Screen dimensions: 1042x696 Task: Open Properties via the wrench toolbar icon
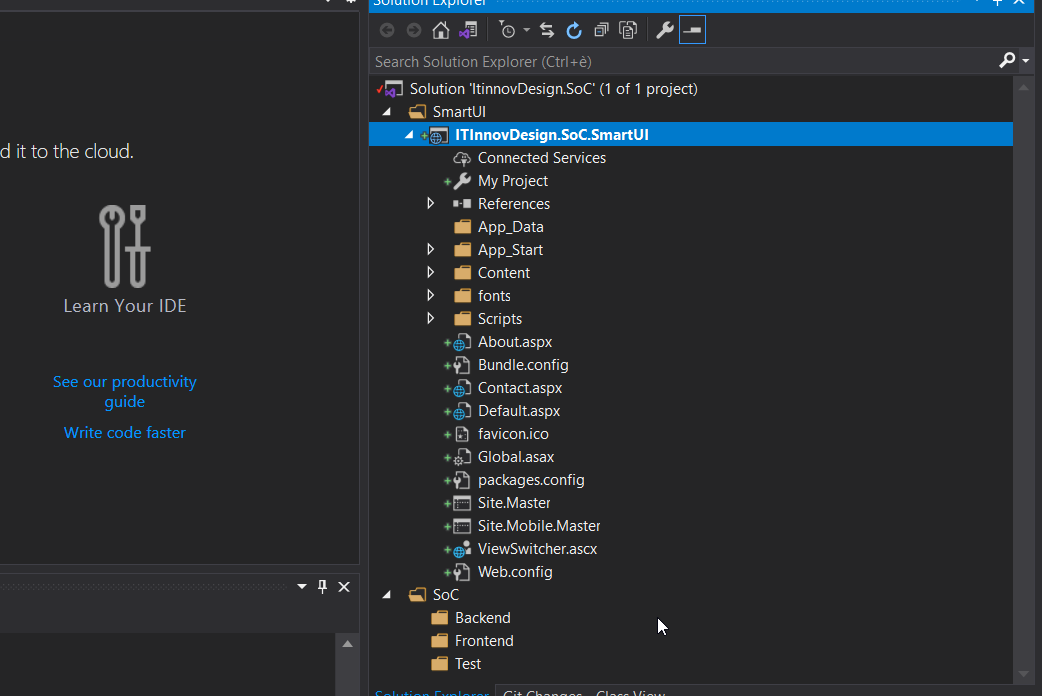(665, 30)
